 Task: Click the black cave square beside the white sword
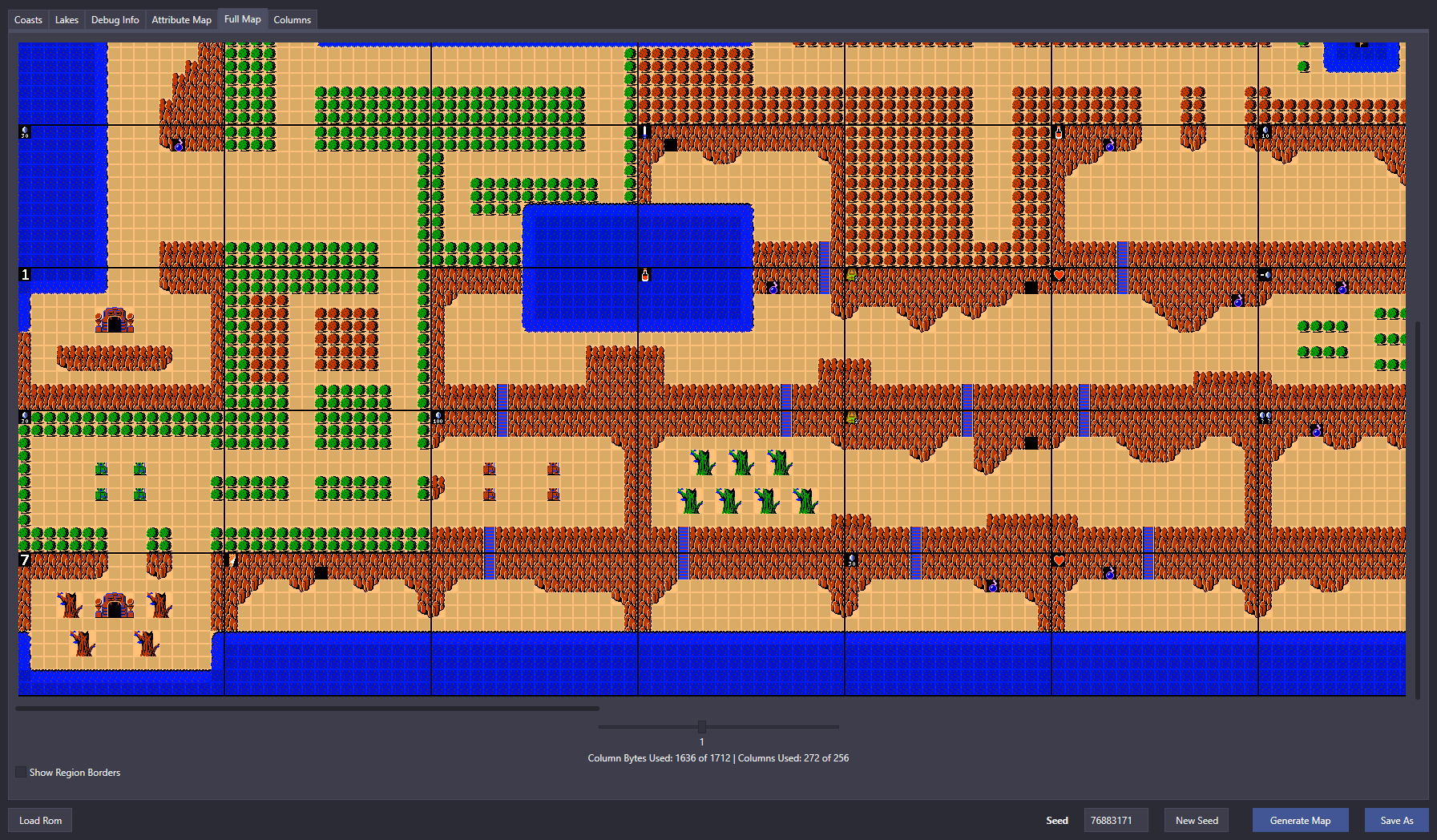pos(671,145)
